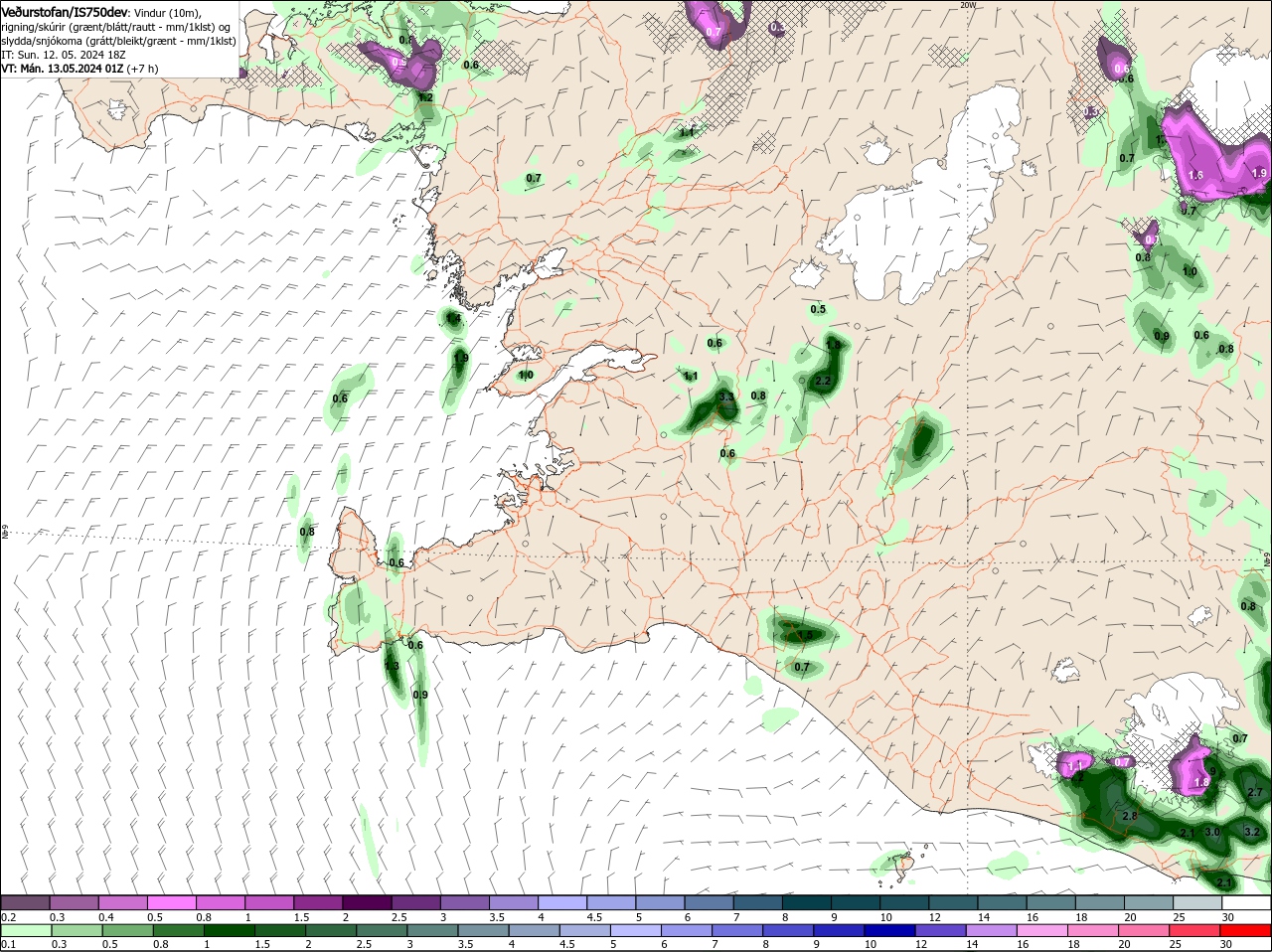Click the red rain legend swatch labeled 30
Screen dimensions: 1272x952
1247,930
